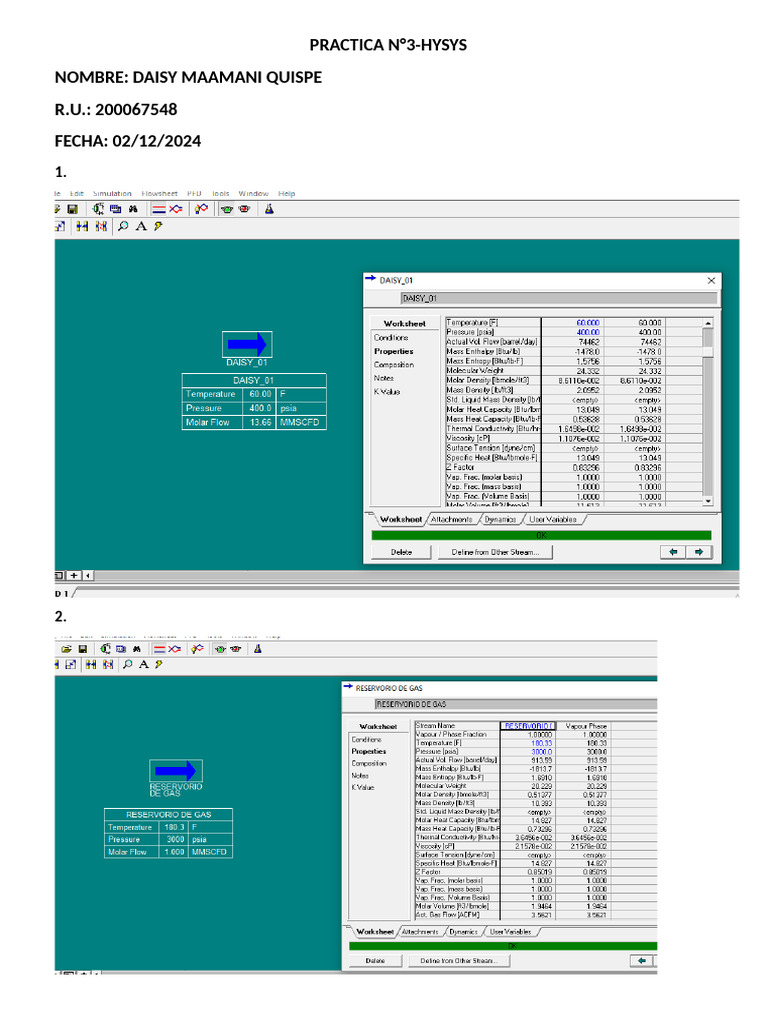Open the Window menu

[253, 193]
